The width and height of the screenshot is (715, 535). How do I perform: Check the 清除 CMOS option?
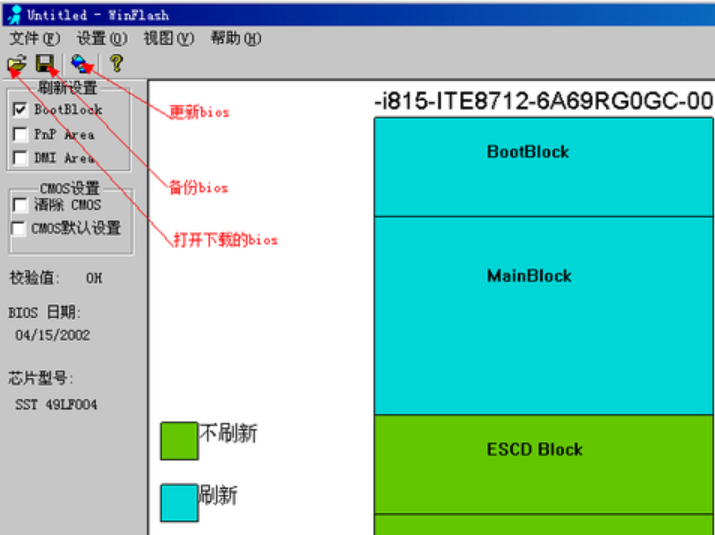click(x=20, y=205)
